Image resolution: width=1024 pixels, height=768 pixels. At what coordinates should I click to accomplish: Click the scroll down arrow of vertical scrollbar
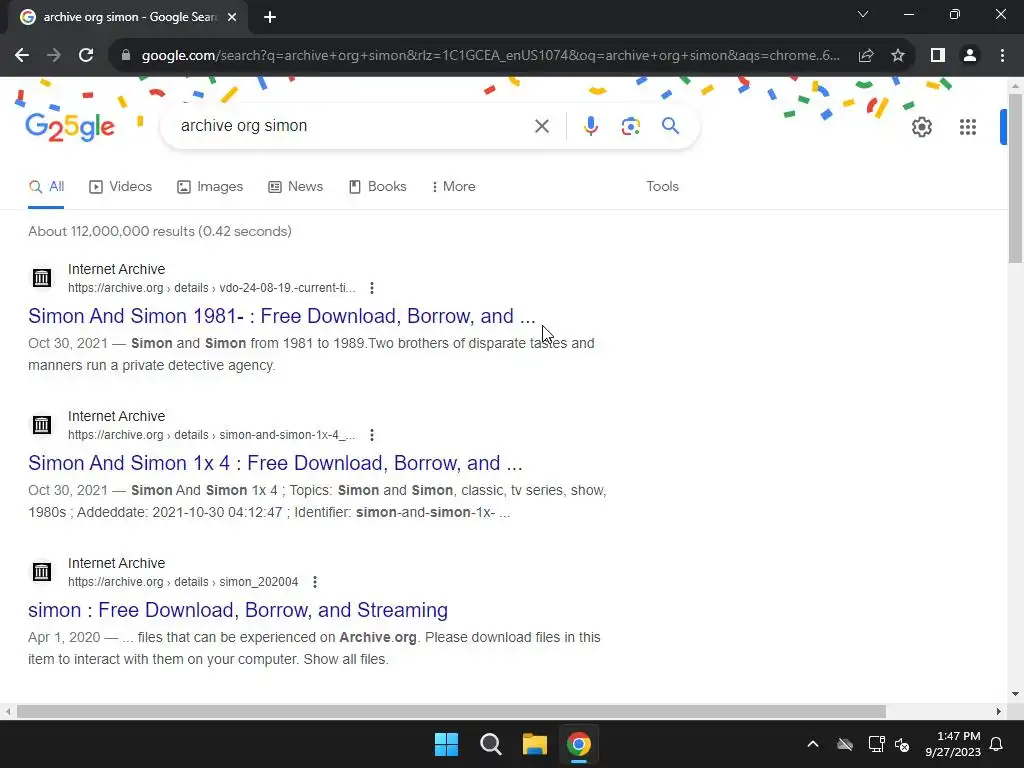(1015, 694)
